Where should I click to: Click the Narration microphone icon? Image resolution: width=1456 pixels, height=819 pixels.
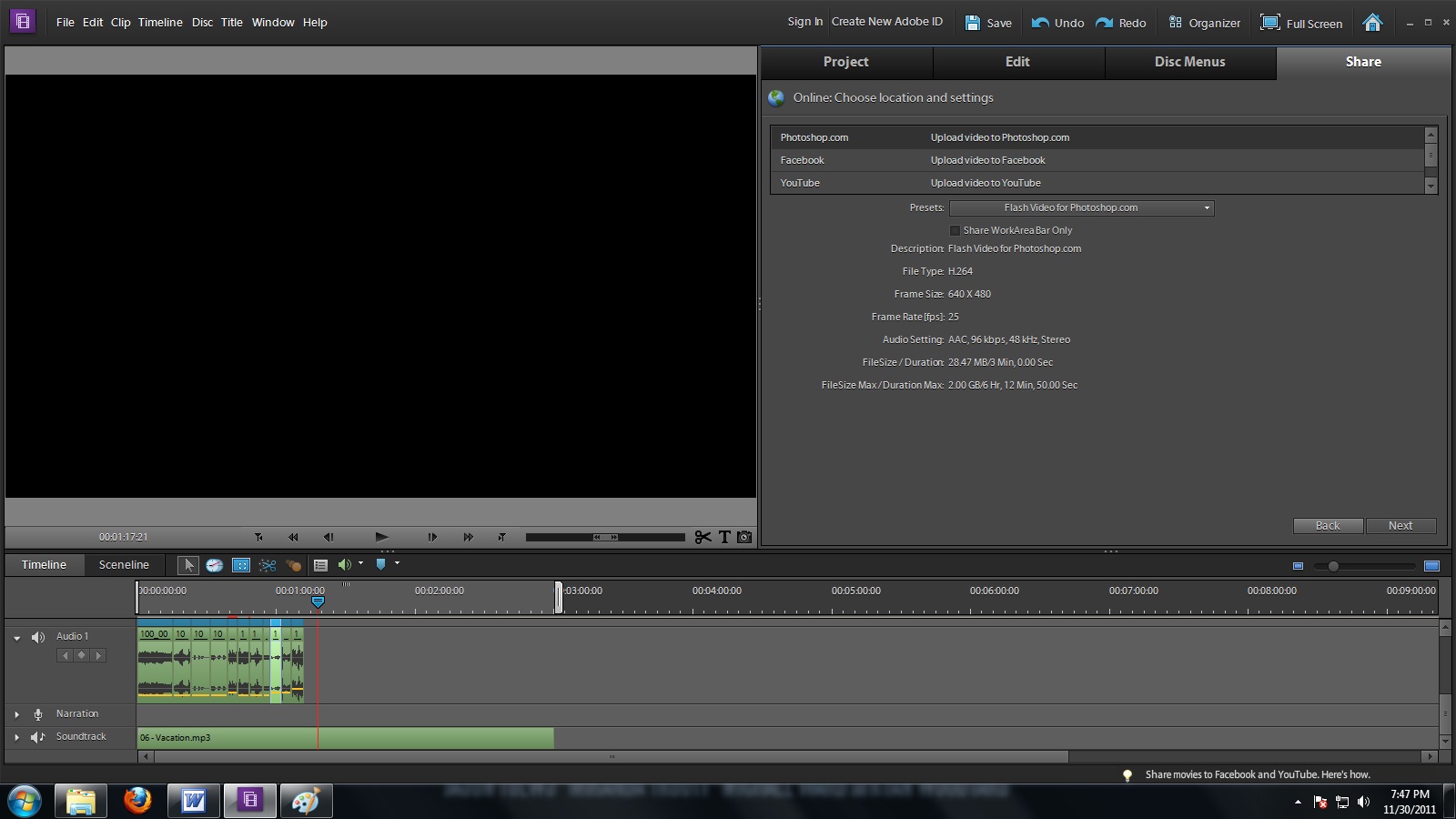click(x=38, y=714)
